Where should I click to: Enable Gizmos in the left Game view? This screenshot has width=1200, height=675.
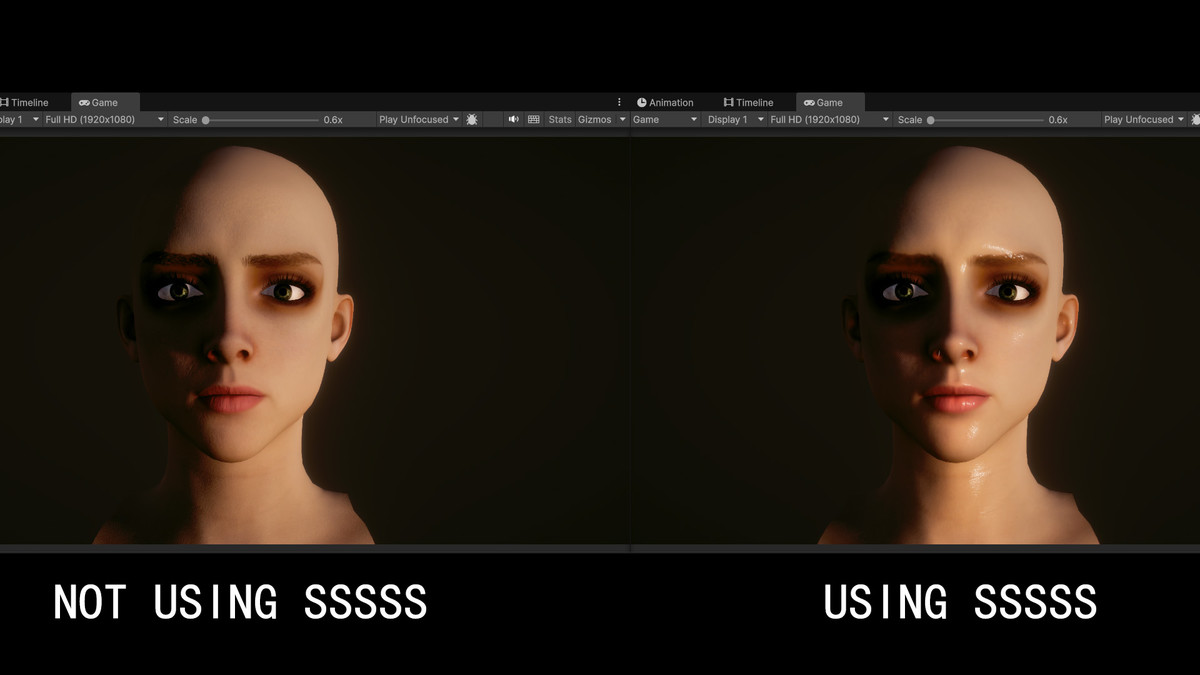click(596, 119)
